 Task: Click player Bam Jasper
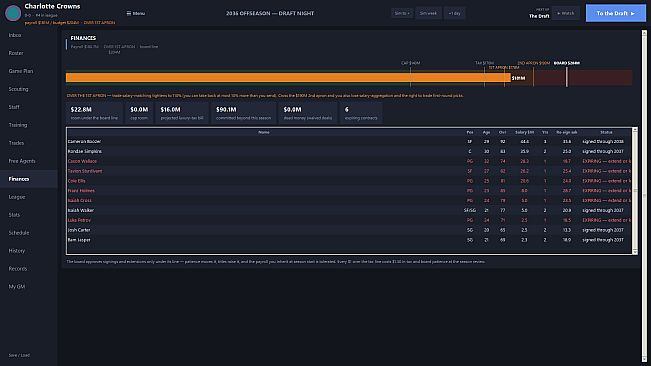(79, 240)
